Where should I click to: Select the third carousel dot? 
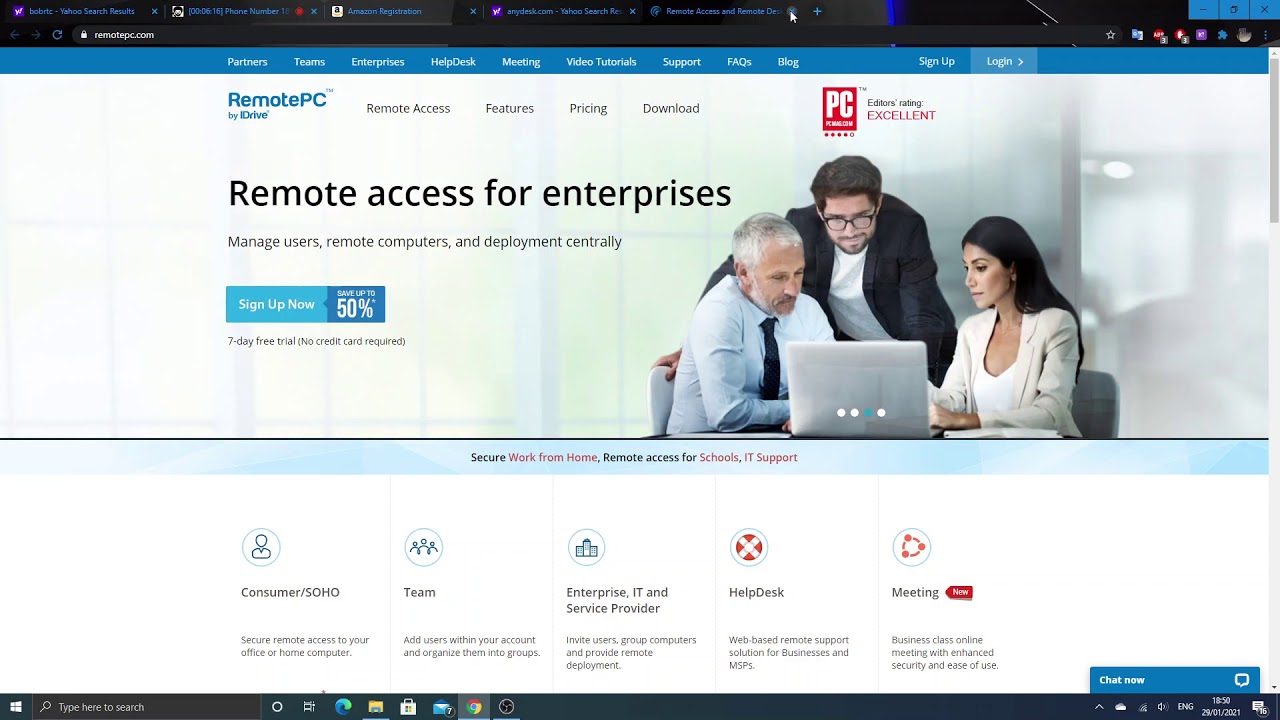(868, 413)
